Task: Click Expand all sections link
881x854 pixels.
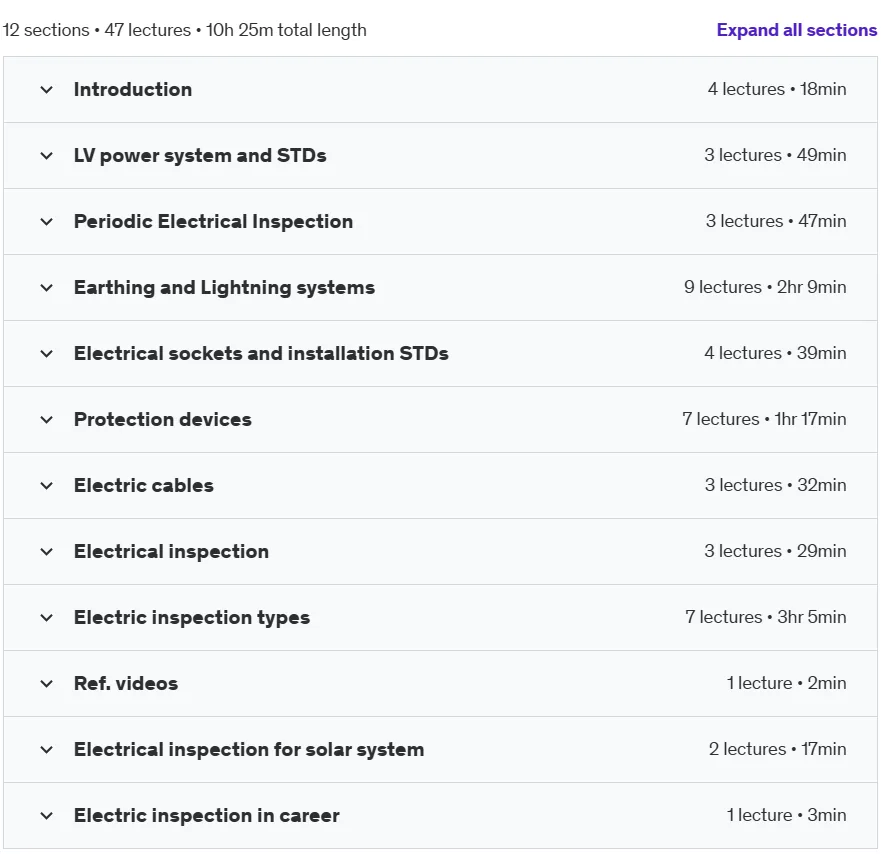Action: [x=797, y=30]
